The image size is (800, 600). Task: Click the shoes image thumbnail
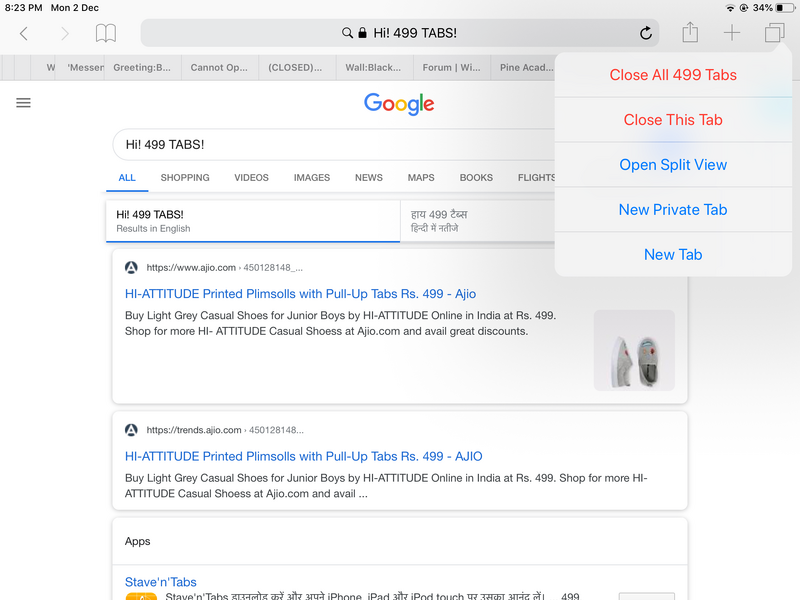(634, 350)
